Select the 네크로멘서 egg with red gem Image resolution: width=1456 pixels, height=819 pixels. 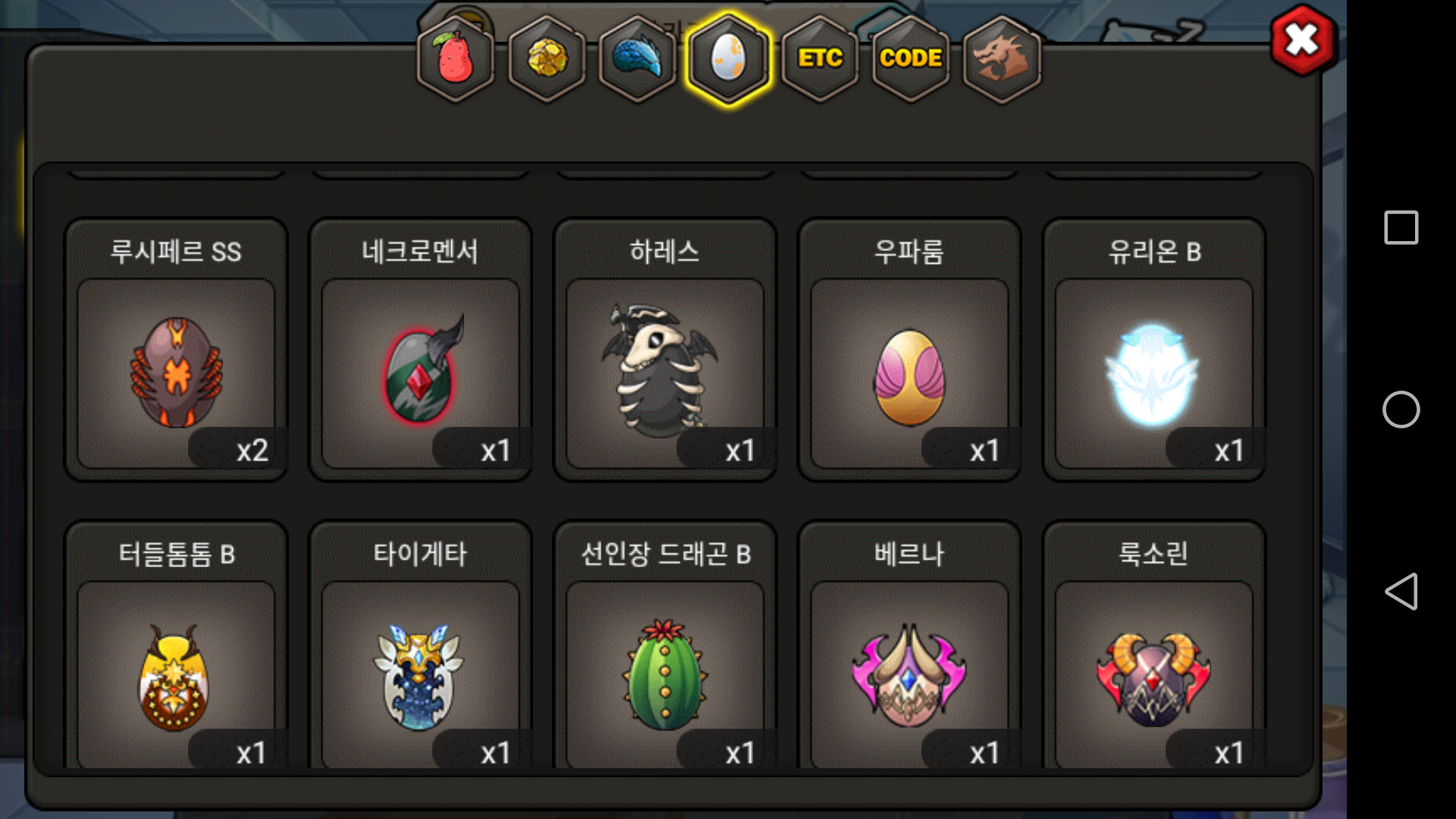click(x=420, y=350)
